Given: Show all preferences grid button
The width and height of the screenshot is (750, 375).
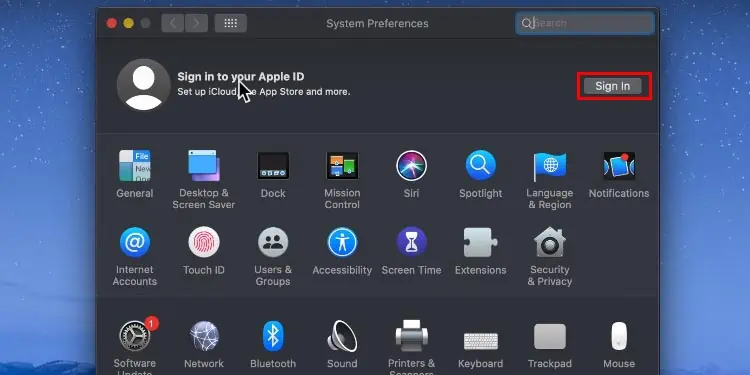Looking at the screenshot, I should pos(231,23).
